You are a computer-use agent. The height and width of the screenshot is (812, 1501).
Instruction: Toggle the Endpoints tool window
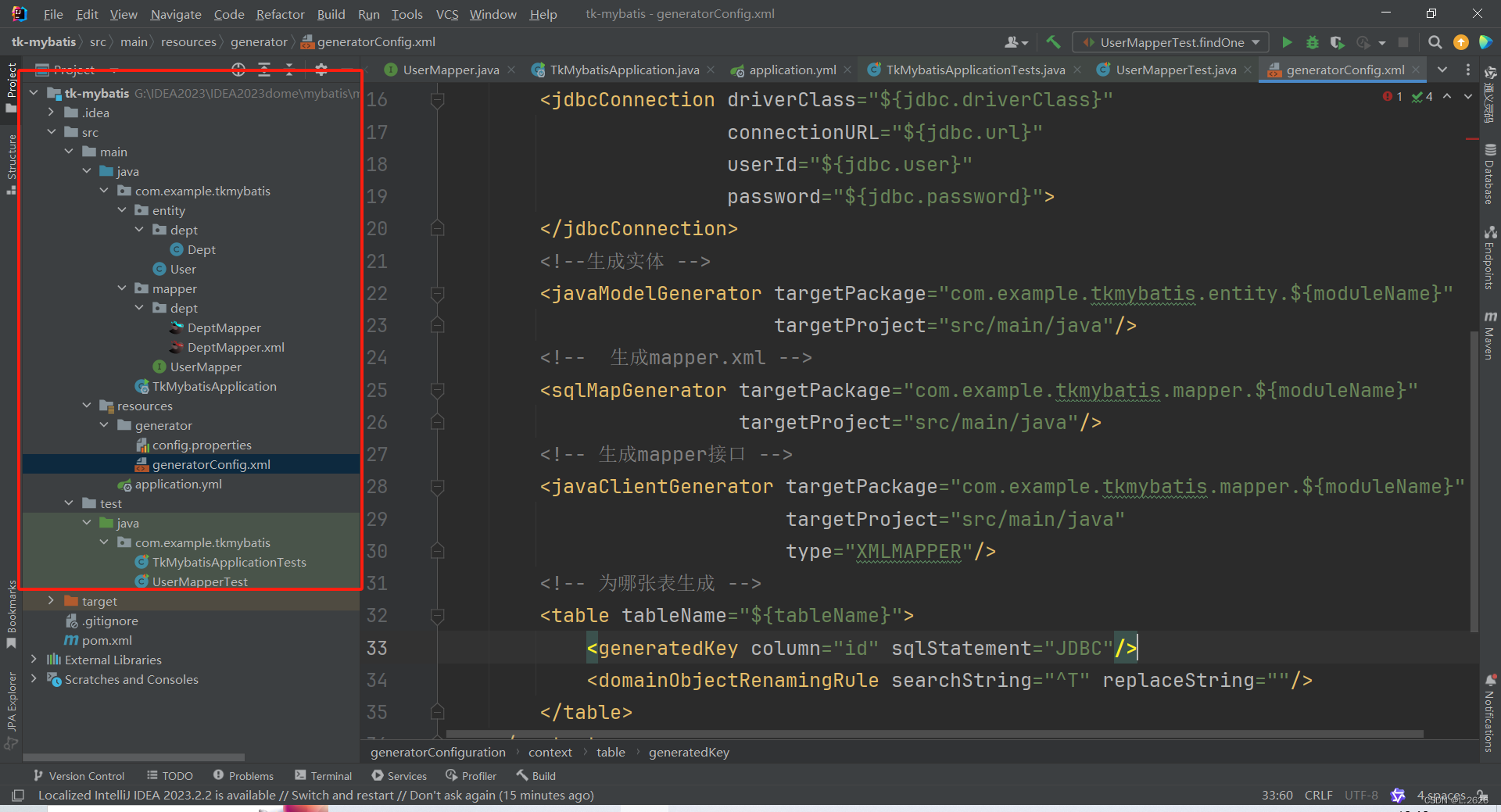(1490, 258)
